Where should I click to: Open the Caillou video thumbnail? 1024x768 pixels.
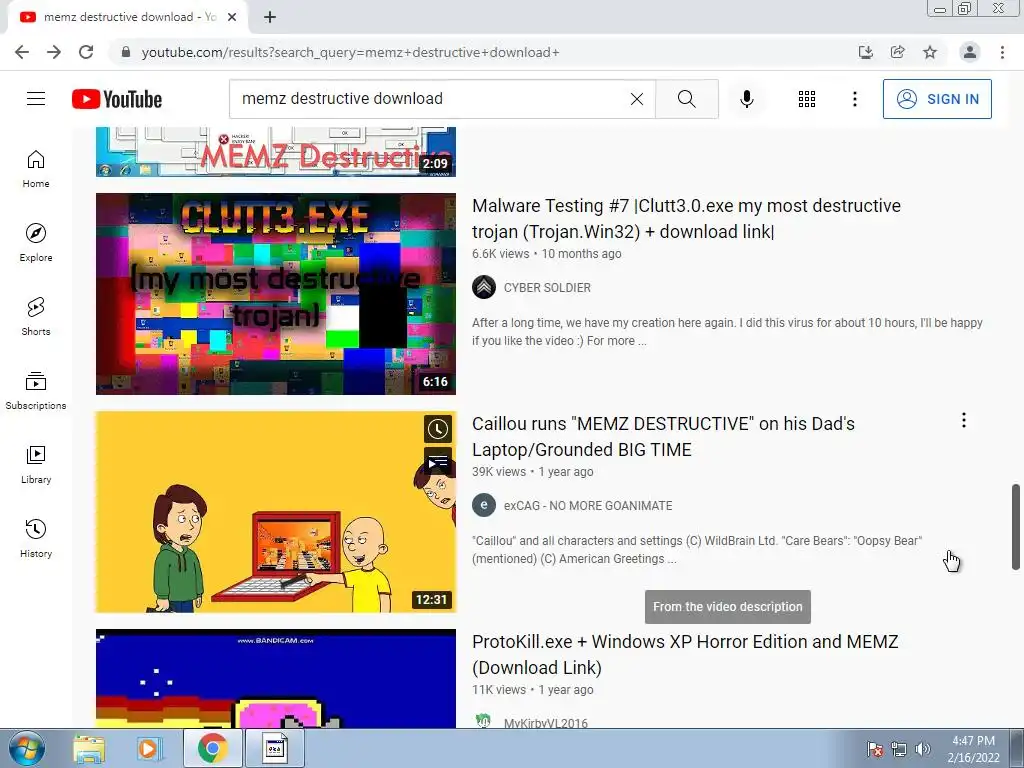point(276,512)
